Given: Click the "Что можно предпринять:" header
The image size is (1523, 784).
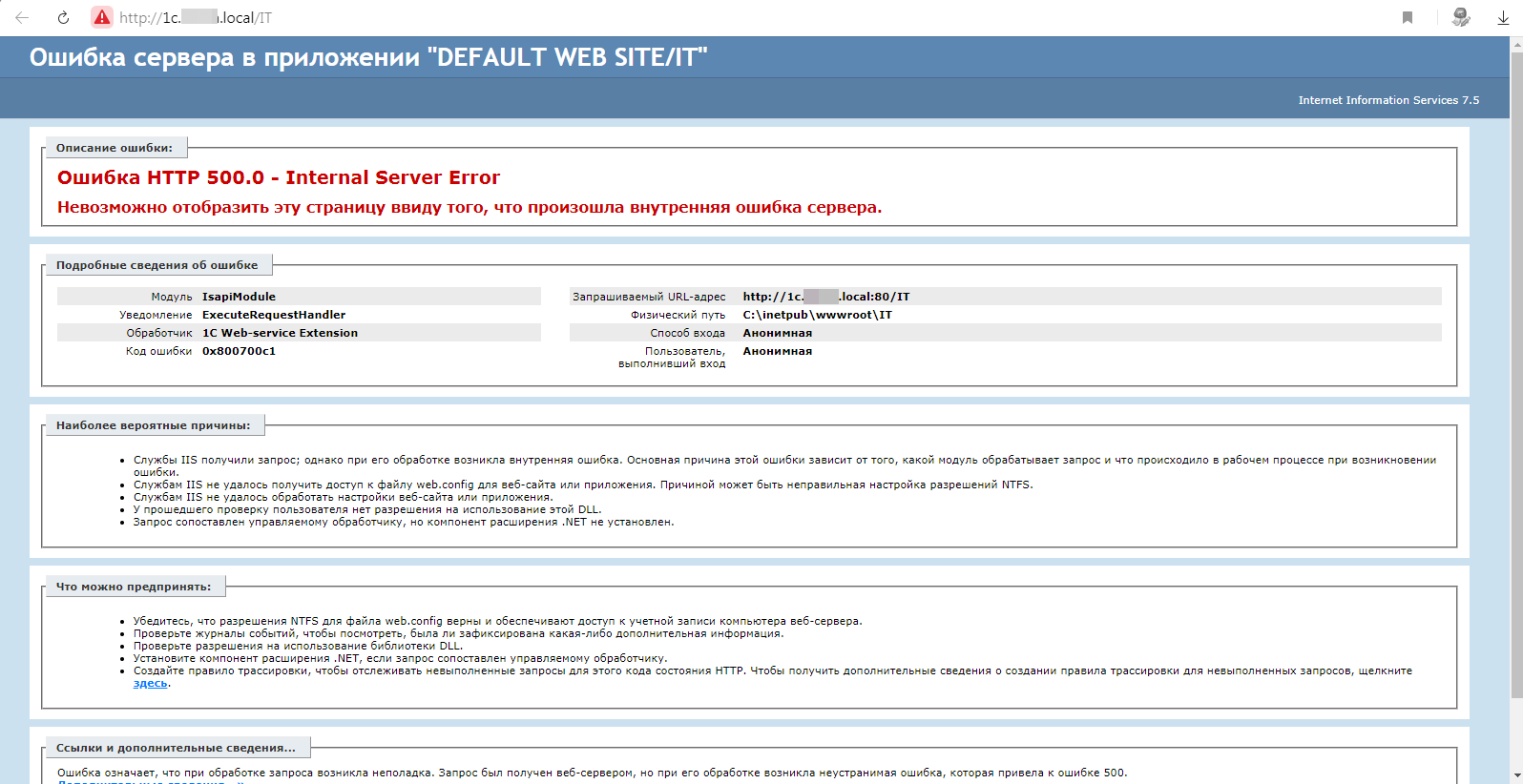Looking at the screenshot, I should pos(134,587).
